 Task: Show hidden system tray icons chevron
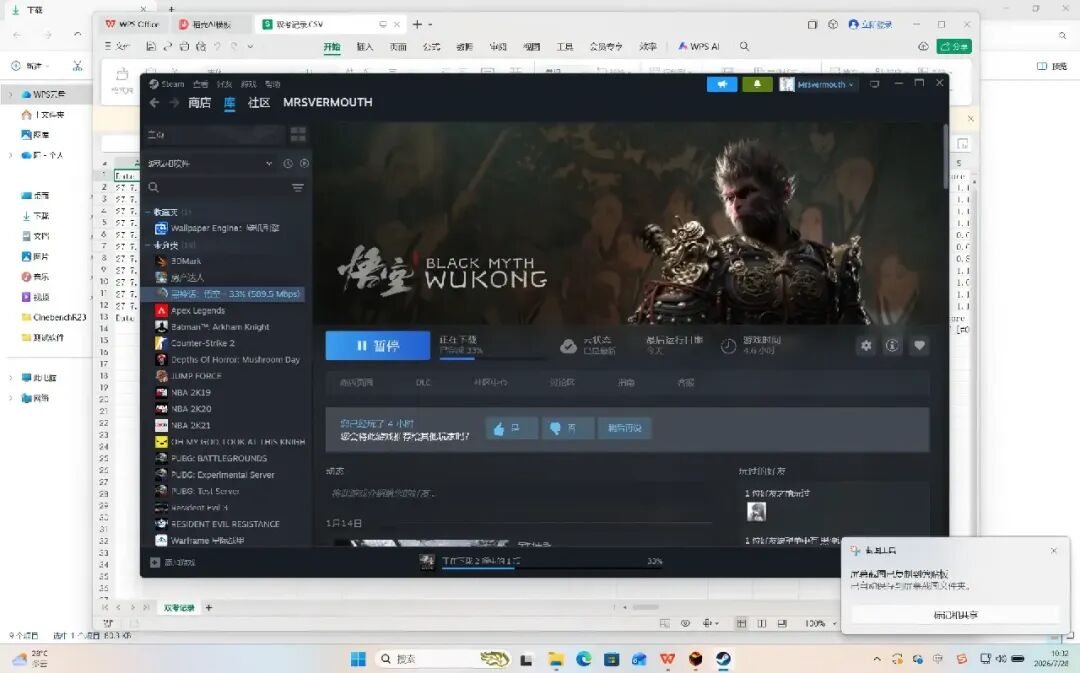click(x=877, y=659)
